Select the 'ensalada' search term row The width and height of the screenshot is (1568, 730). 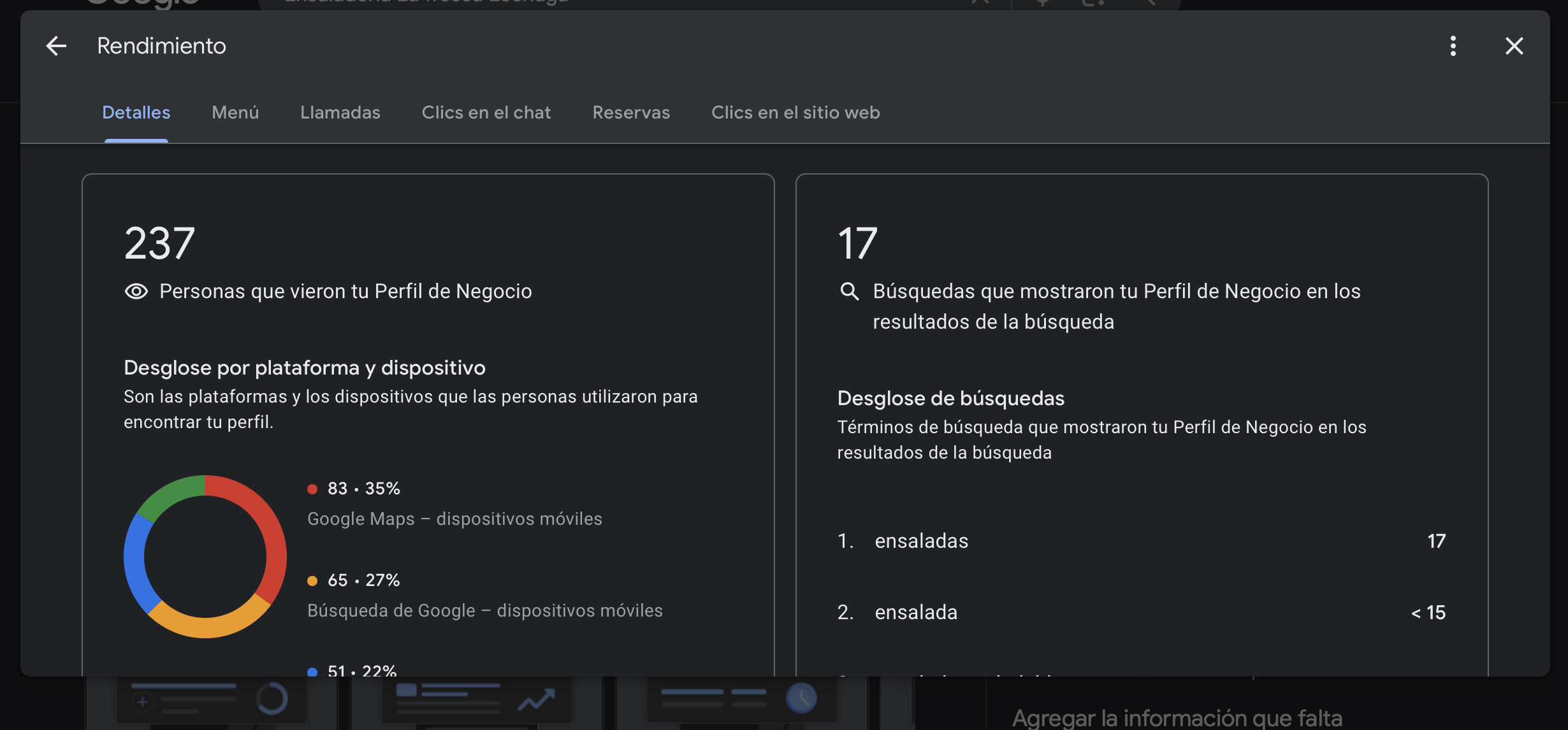1142,612
